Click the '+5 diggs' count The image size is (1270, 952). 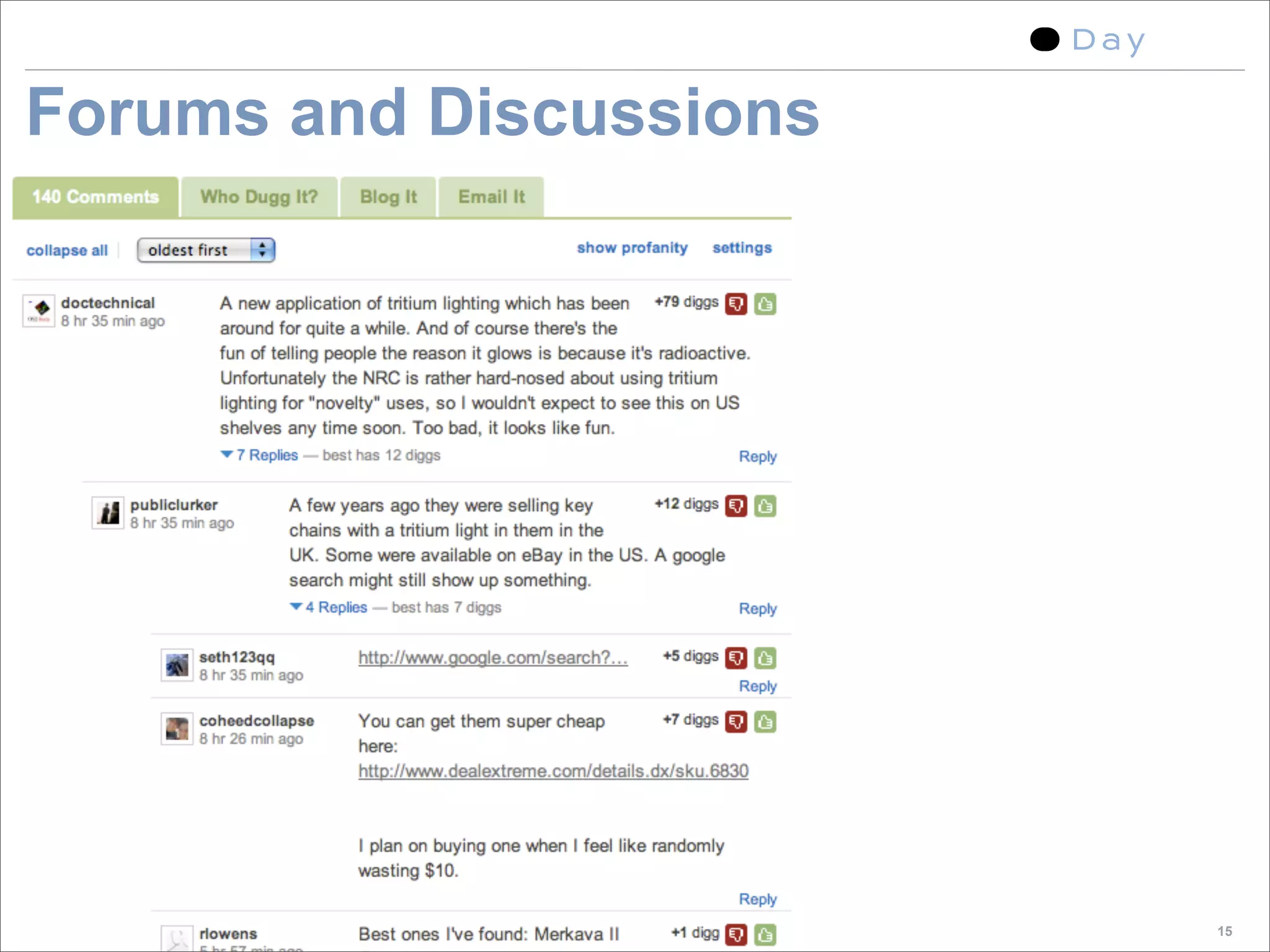[x=691, y=656]
